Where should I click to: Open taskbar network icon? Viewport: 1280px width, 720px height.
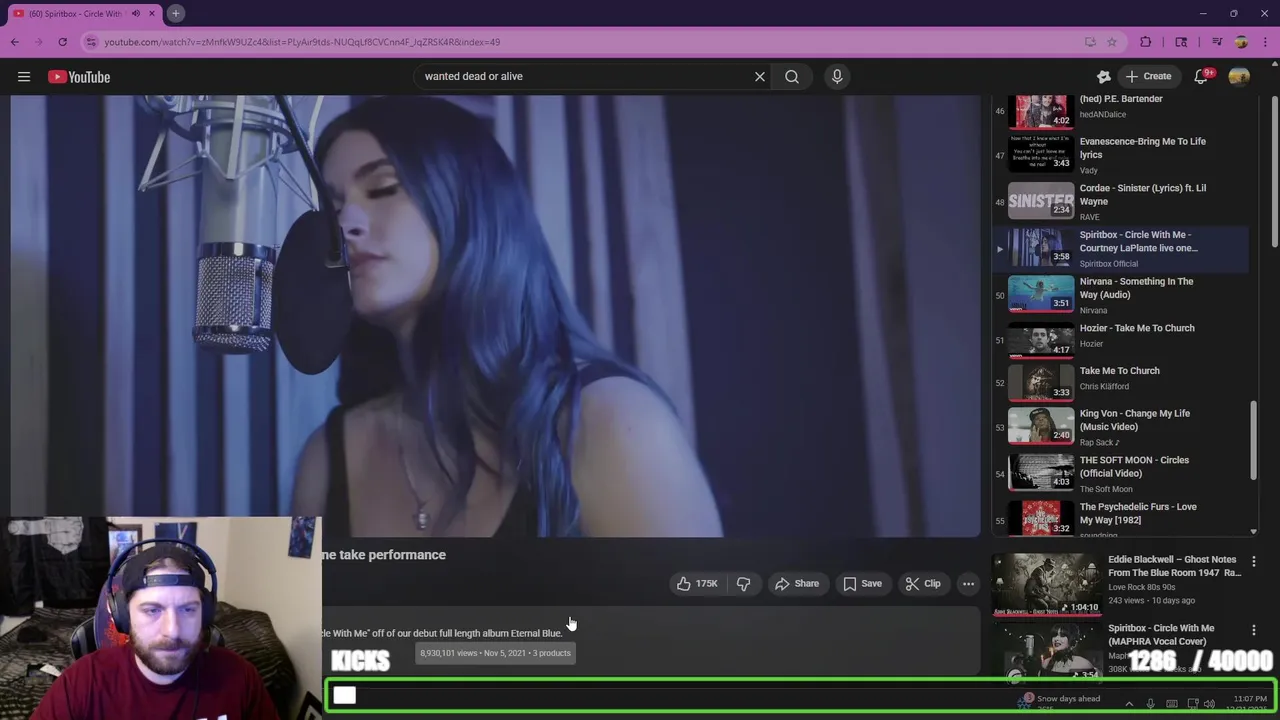pyautogui.click(x=1192, y=704)
